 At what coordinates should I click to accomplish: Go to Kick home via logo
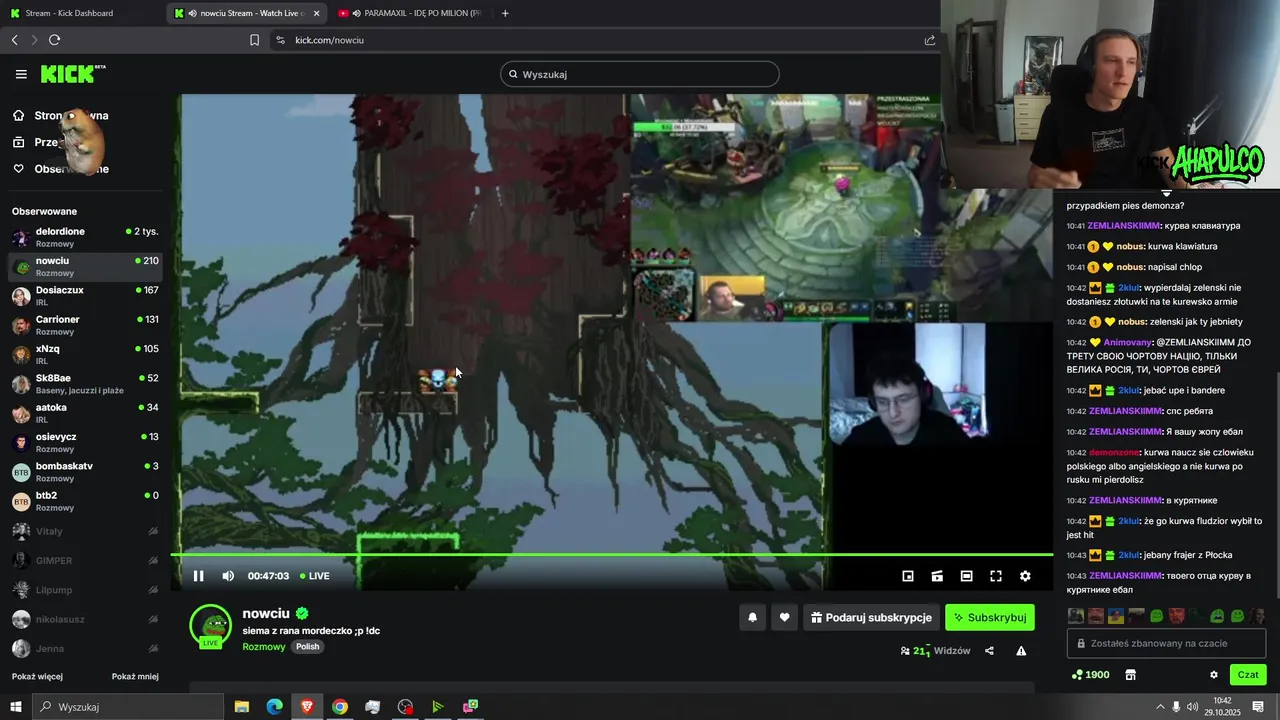click(72, 74)
